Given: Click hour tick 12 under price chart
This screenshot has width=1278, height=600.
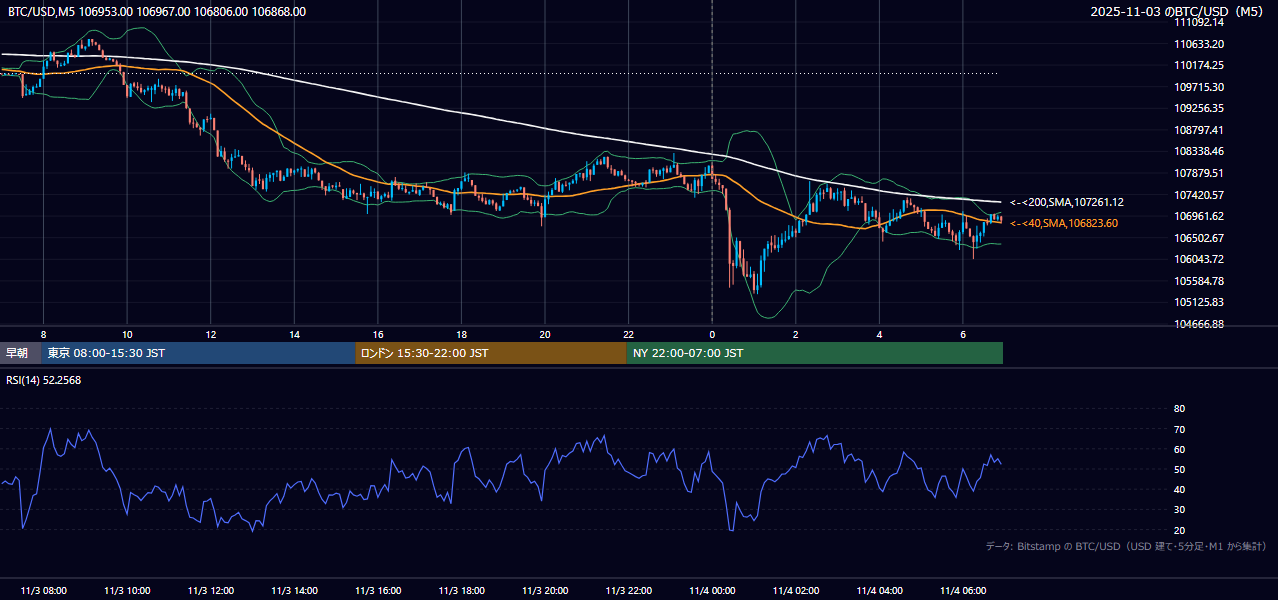Looking at the screenshot, I should [x=210, y=334].
